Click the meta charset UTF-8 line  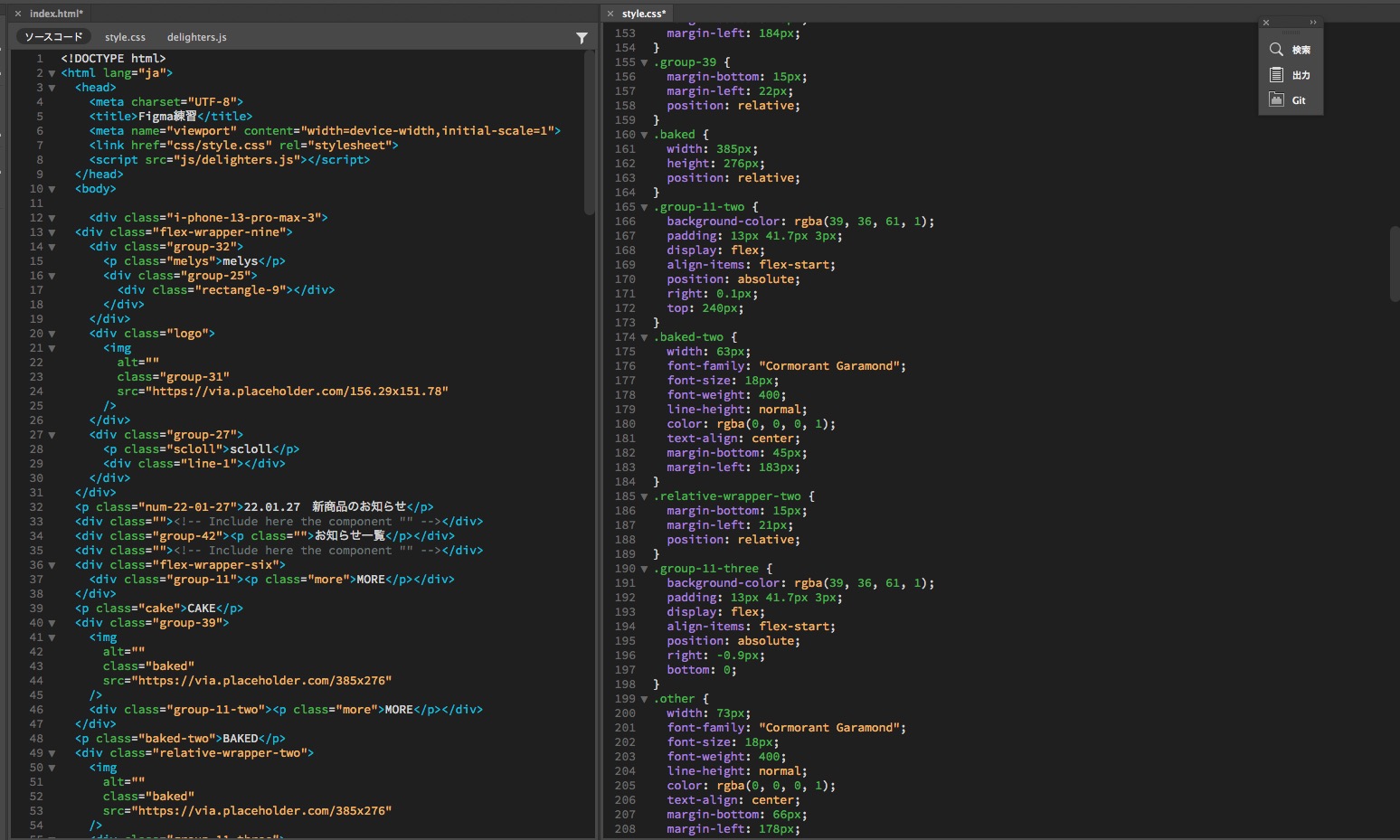tap(166, 102)
